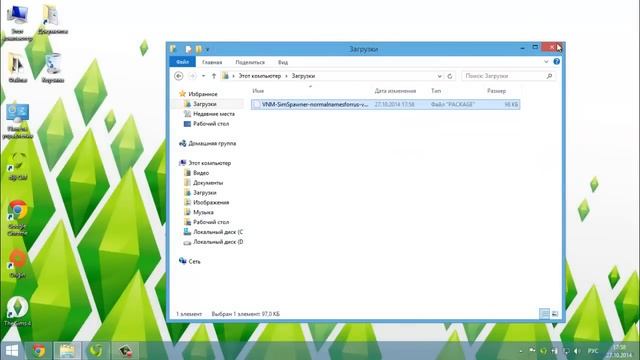Image resolution: width=640 pixels, height=360 pixels.
Task: Click the Properties icon in title bar
Action: (x=188, y=49)
